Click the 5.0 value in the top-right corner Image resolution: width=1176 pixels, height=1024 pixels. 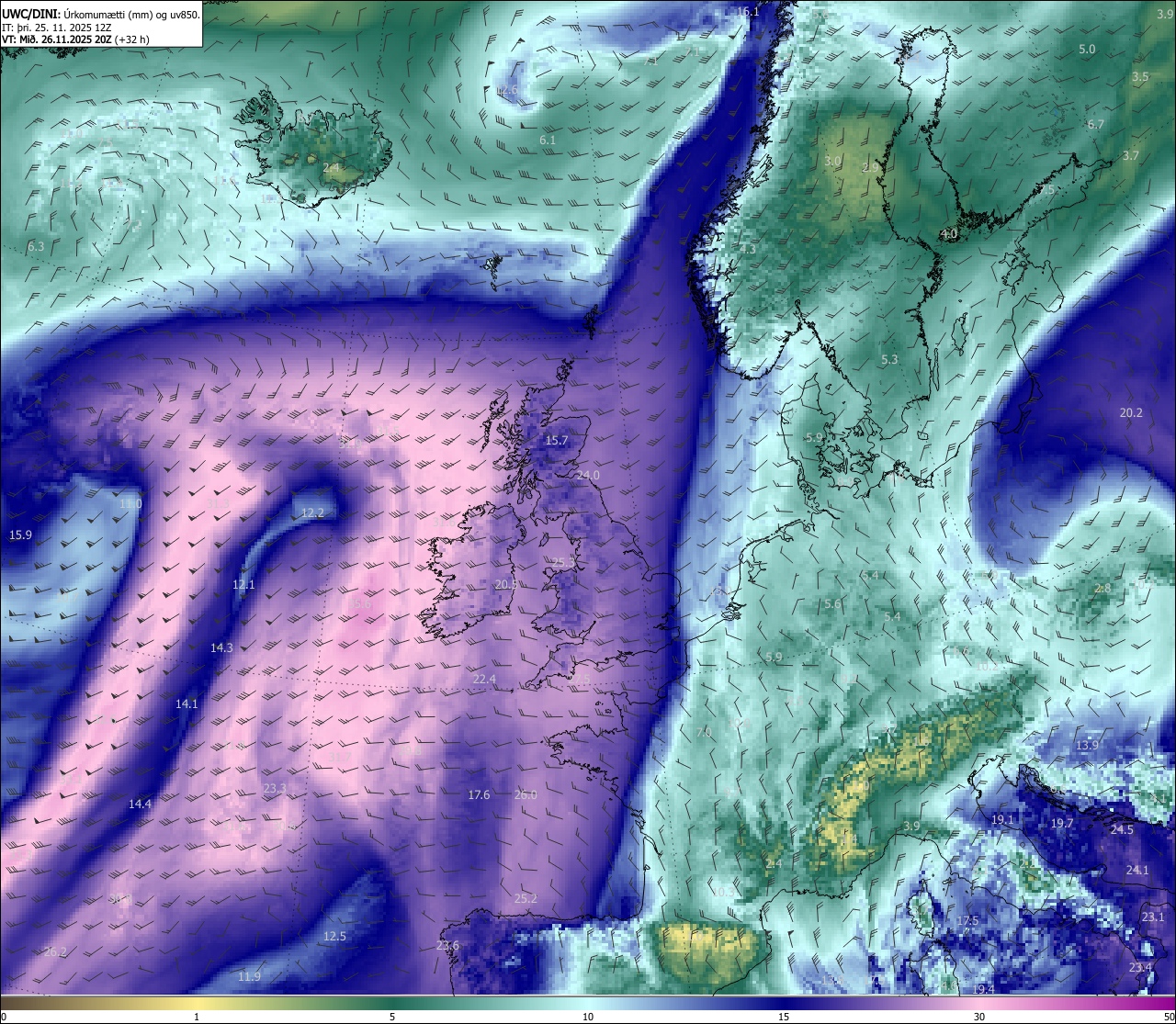coord(1087,49)
